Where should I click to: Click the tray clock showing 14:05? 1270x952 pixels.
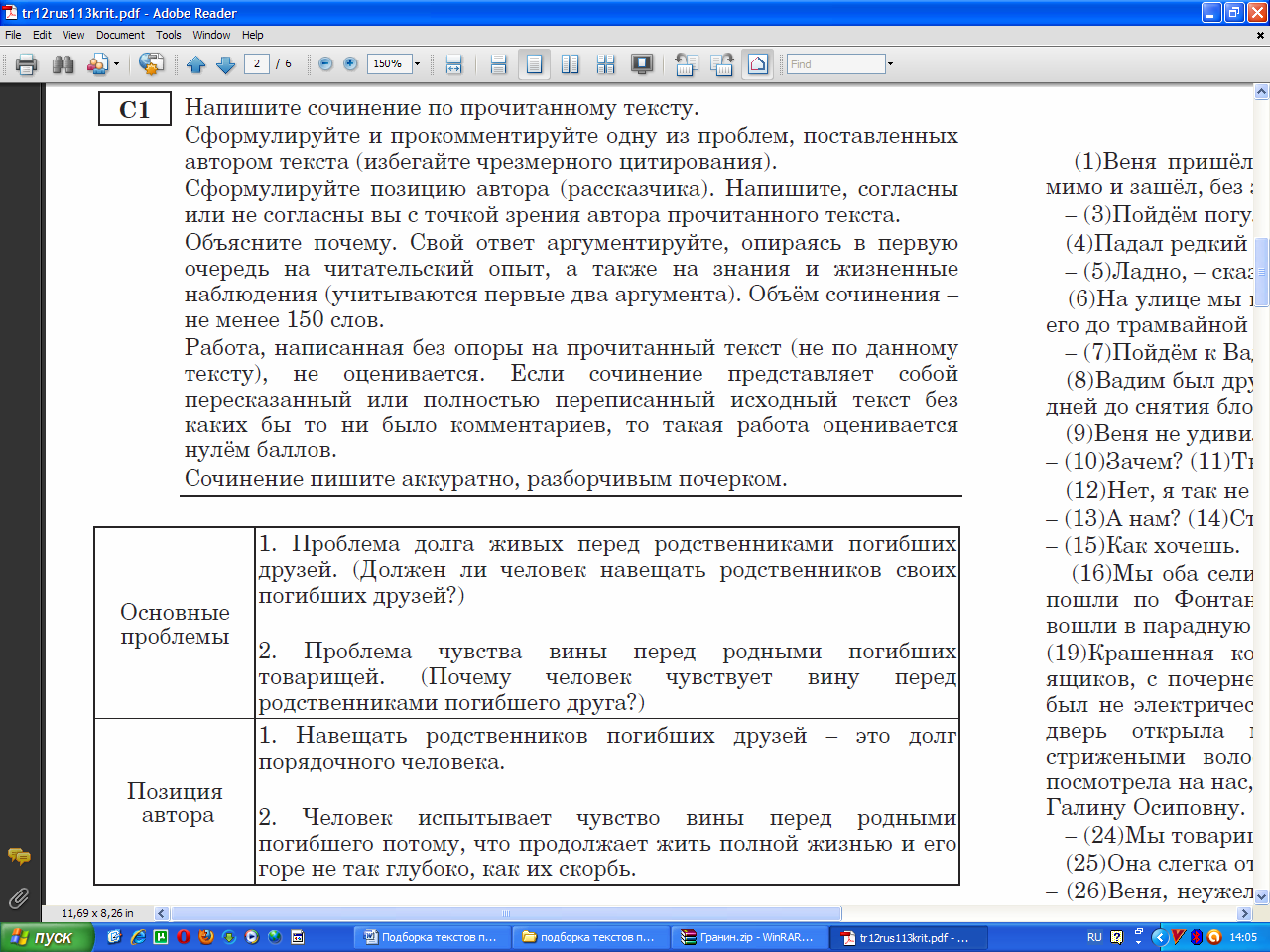coord(1243,937)
